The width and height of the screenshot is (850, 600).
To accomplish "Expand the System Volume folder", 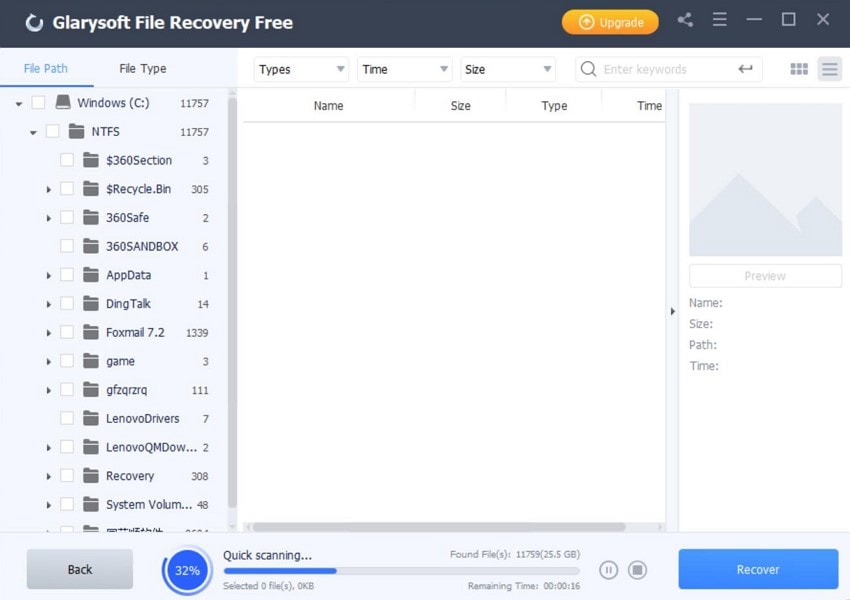I will [48, 505].
